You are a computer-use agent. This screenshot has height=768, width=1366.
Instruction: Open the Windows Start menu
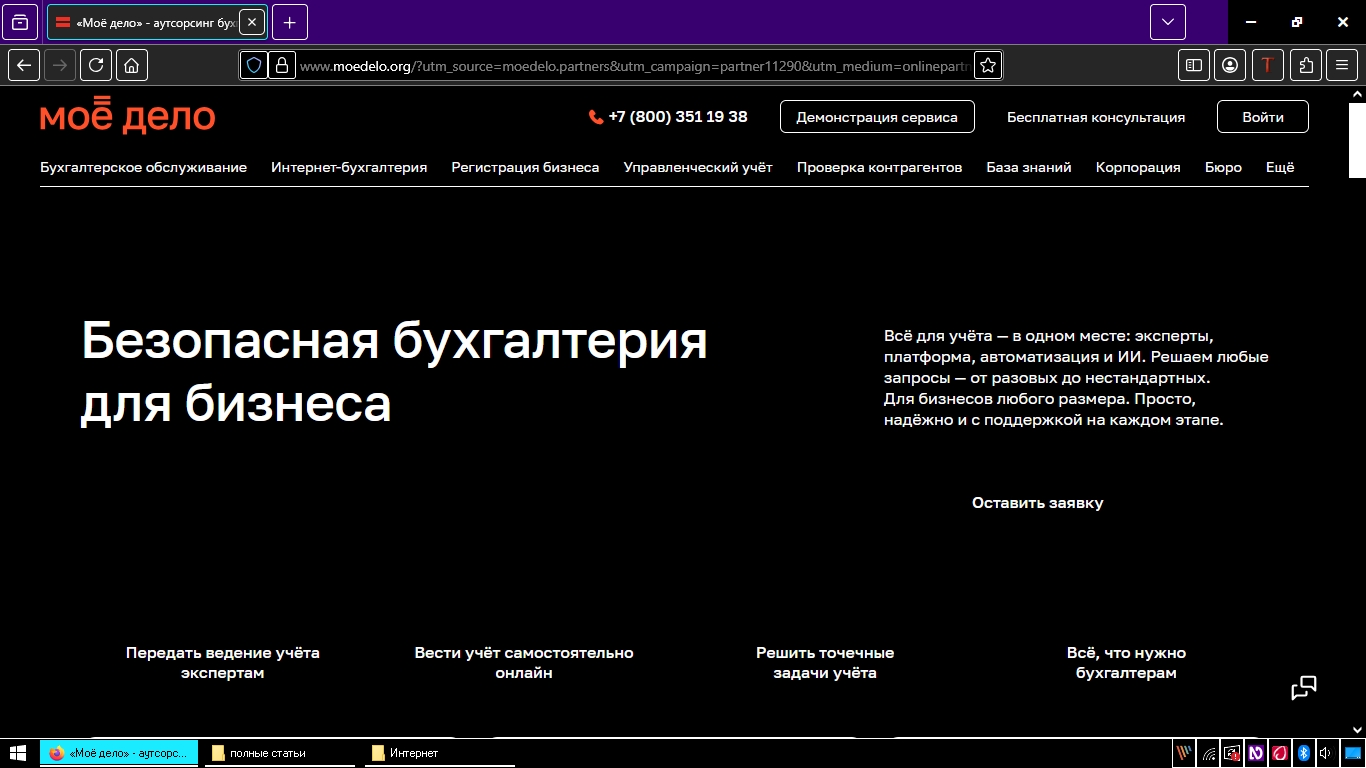18,753
